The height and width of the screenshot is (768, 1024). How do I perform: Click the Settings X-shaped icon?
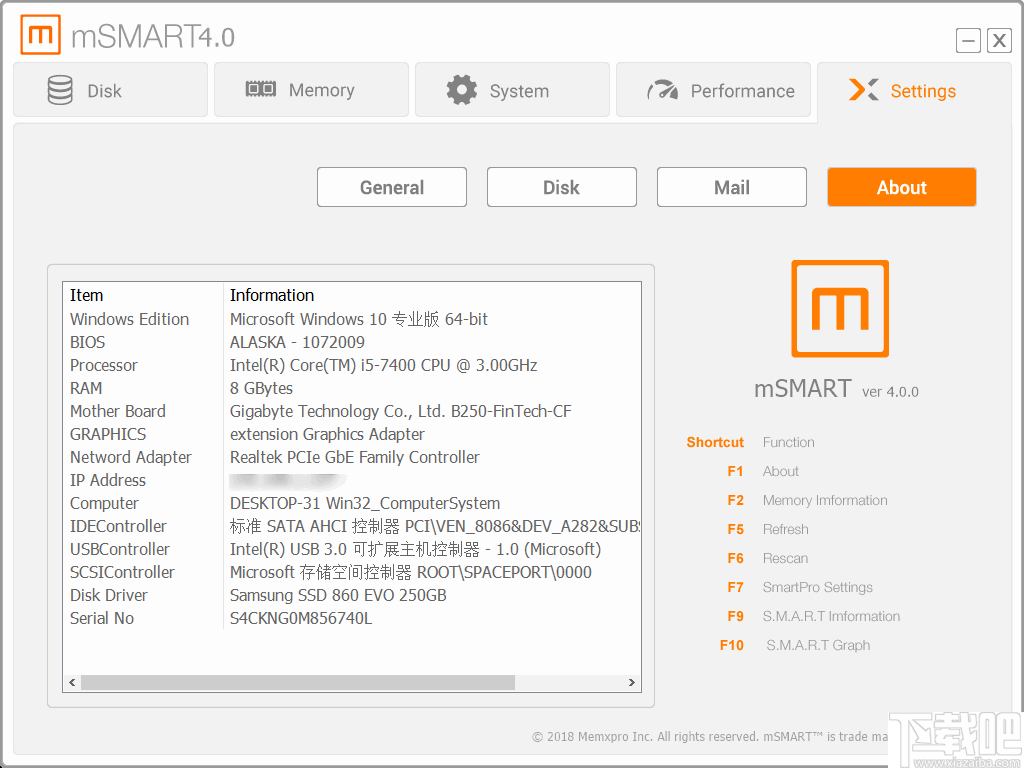pos(864,89)
